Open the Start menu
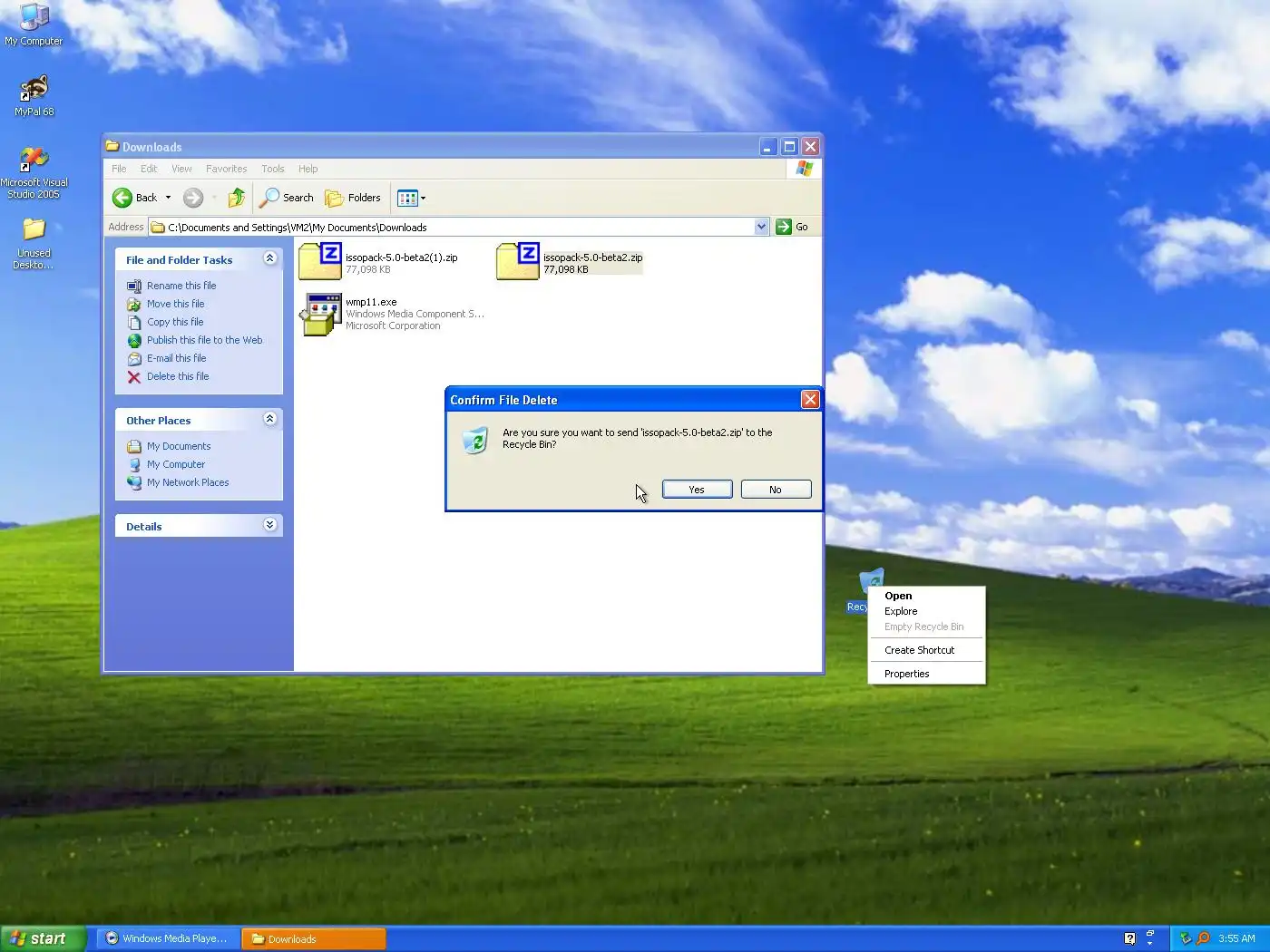1270x952 pixels. (x=43, y=938)
